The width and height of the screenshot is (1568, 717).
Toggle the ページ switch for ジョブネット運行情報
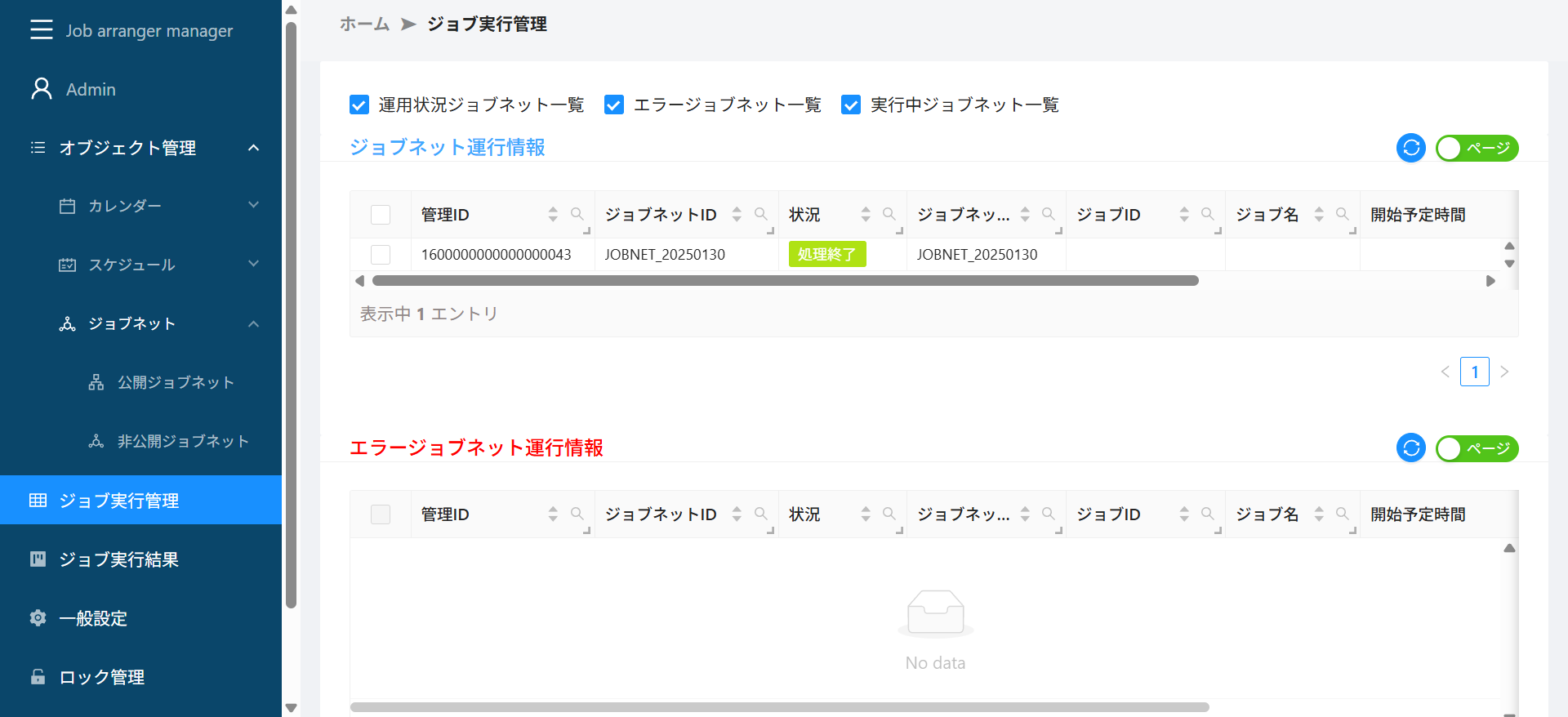pyautogui.click(x=1477, y=148)
